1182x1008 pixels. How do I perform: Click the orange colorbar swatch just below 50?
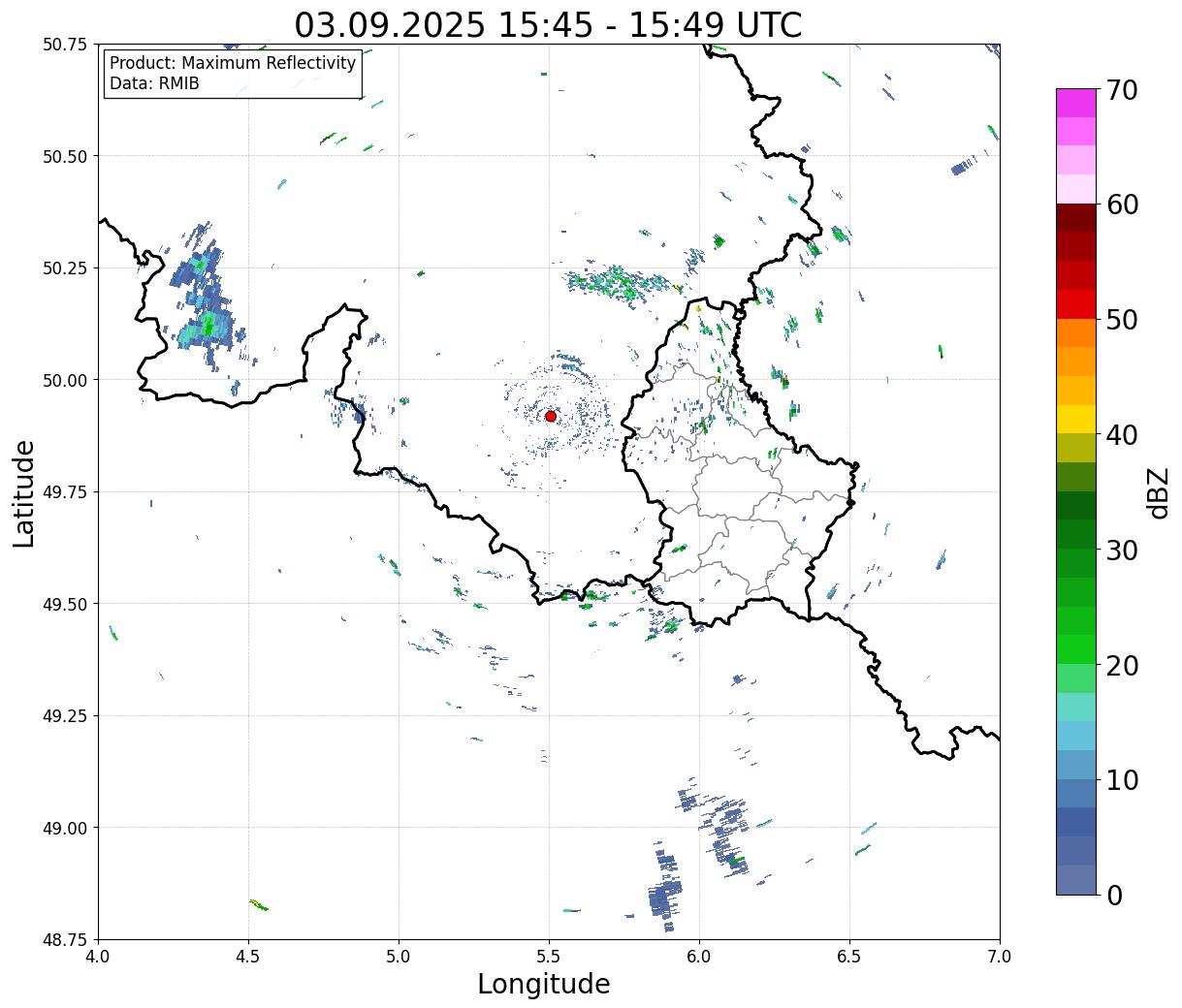pos(1076,332)
